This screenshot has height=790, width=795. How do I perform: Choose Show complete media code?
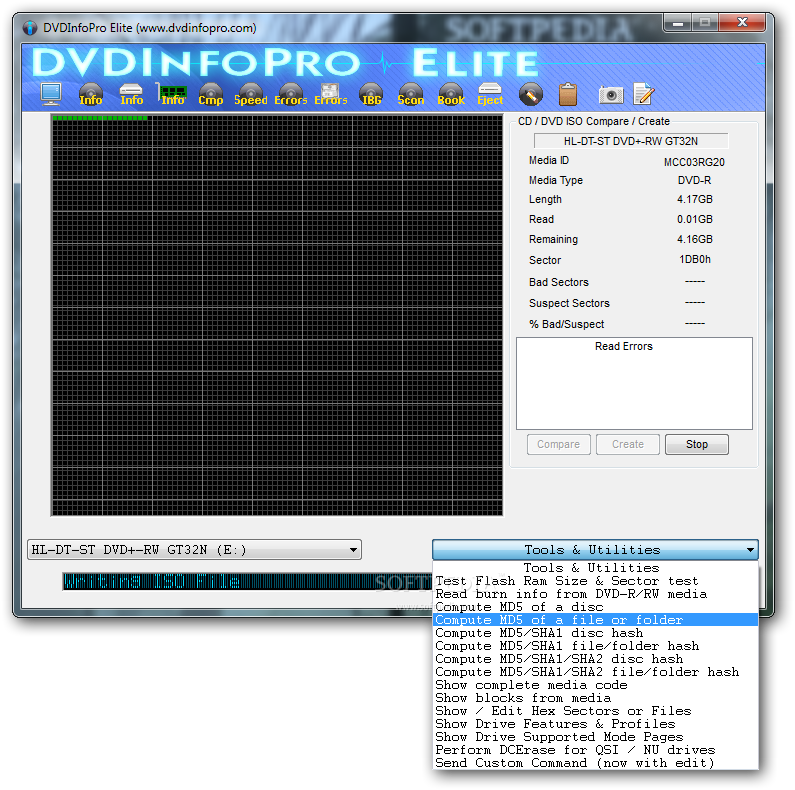point(595,685)
